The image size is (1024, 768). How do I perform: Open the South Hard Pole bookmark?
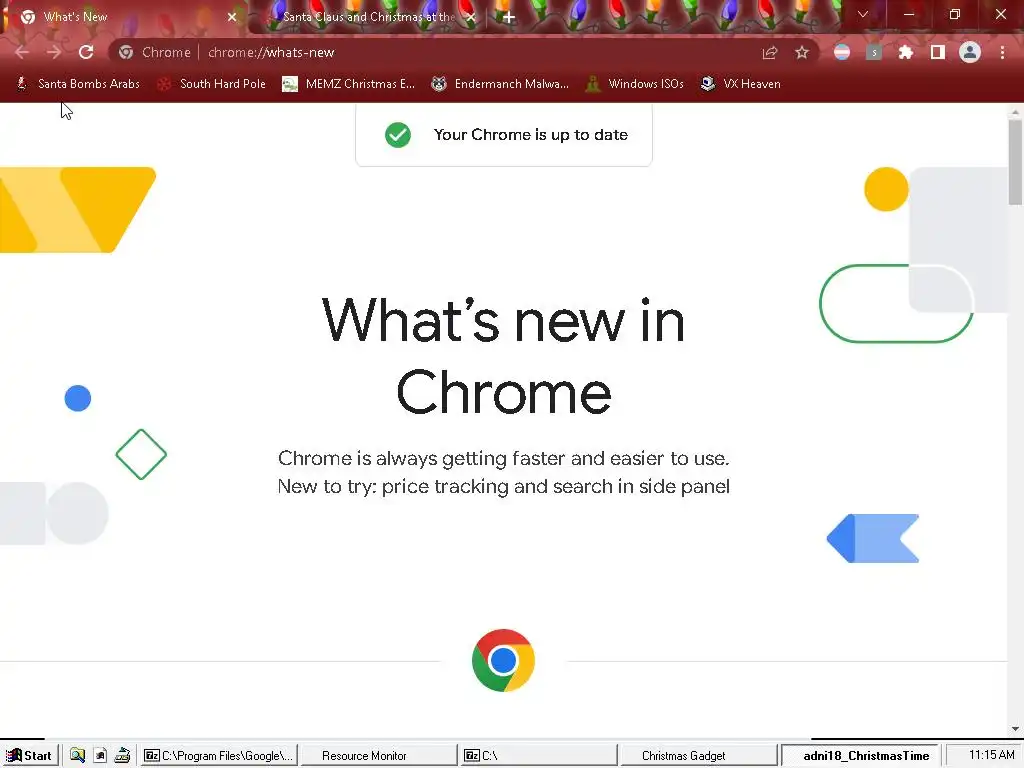(212, 84)
